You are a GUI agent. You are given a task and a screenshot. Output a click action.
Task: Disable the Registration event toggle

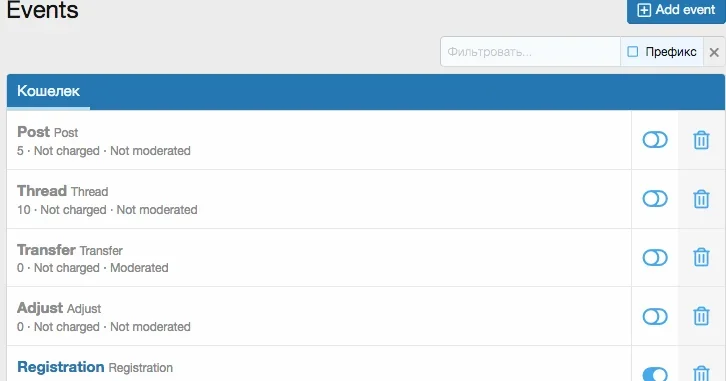click(x=655, y=374)
